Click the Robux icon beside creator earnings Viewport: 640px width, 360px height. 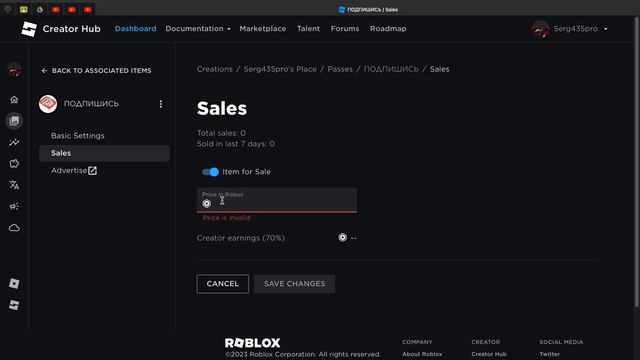[342, 238]
